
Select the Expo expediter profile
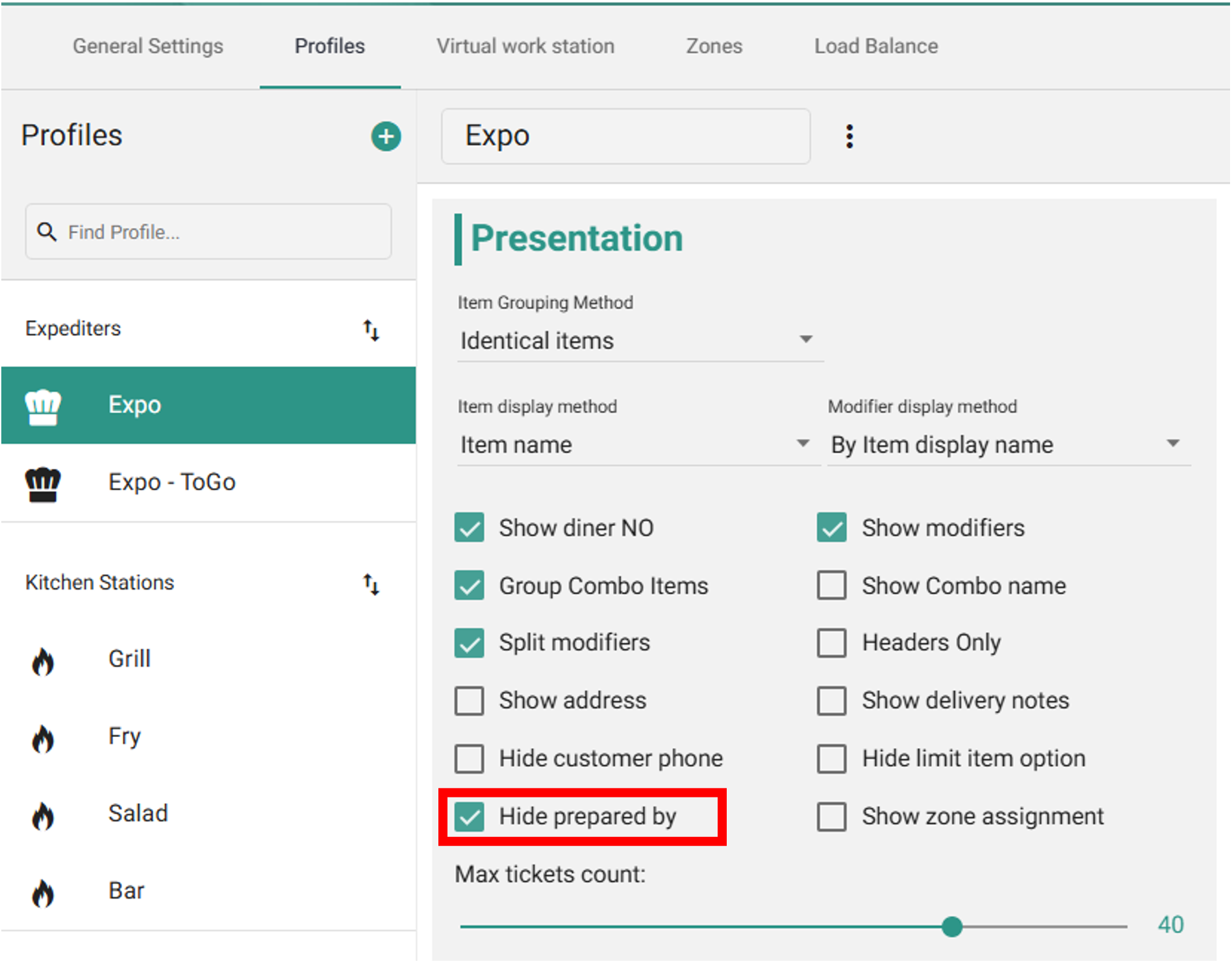tap(134, 405)
